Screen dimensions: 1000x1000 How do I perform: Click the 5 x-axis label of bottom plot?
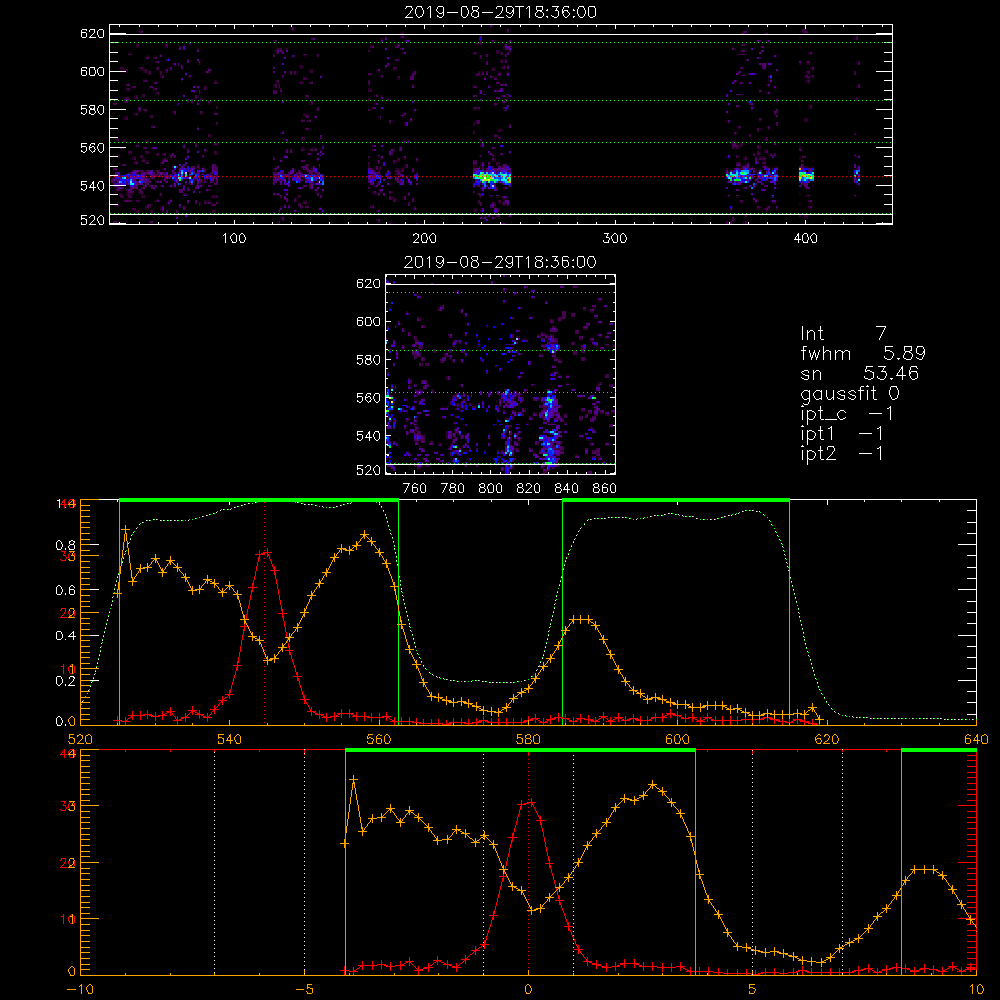pos(753,989)
